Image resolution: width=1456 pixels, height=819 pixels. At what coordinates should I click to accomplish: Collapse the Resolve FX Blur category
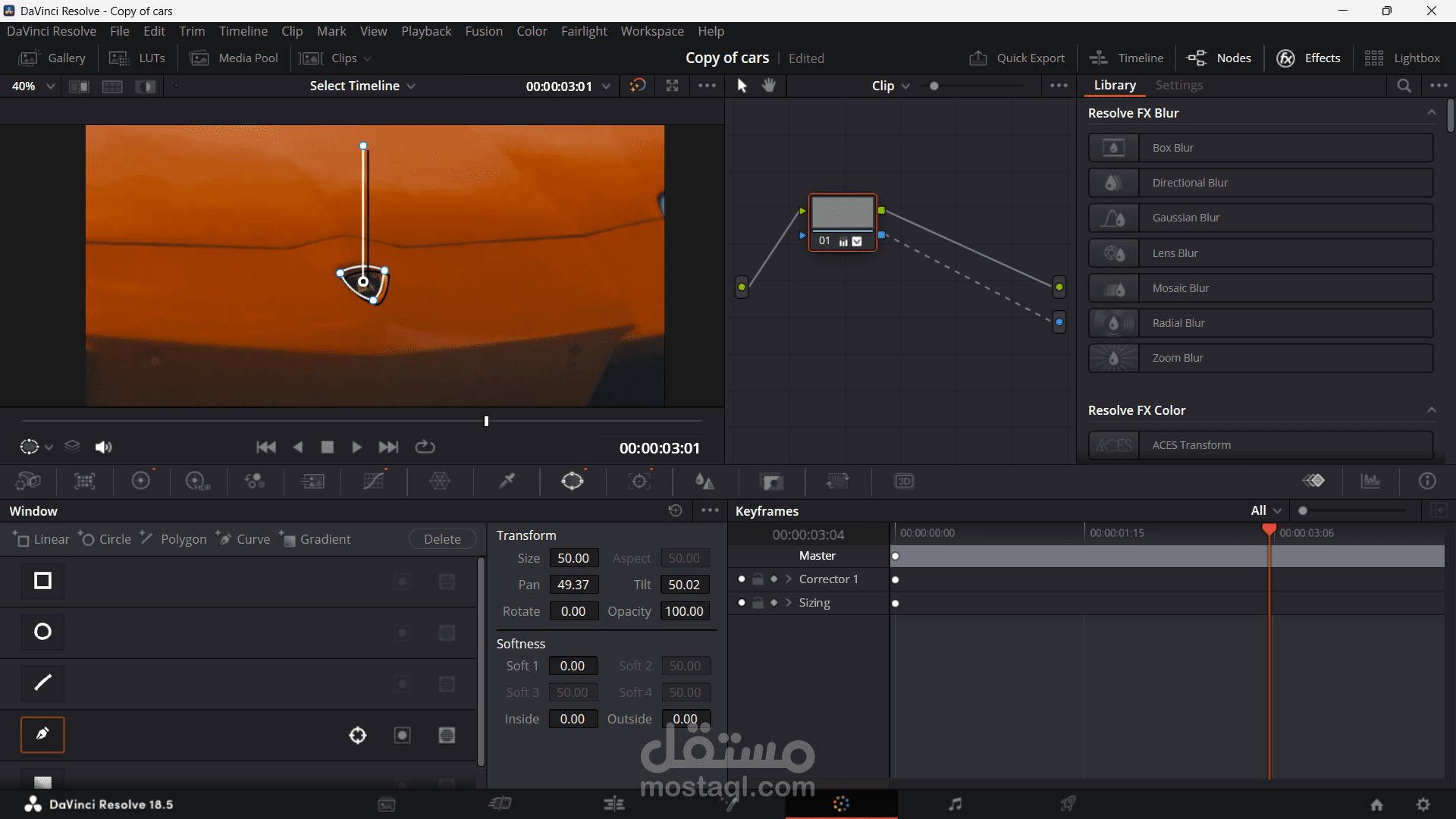[x=1431, y=113]
